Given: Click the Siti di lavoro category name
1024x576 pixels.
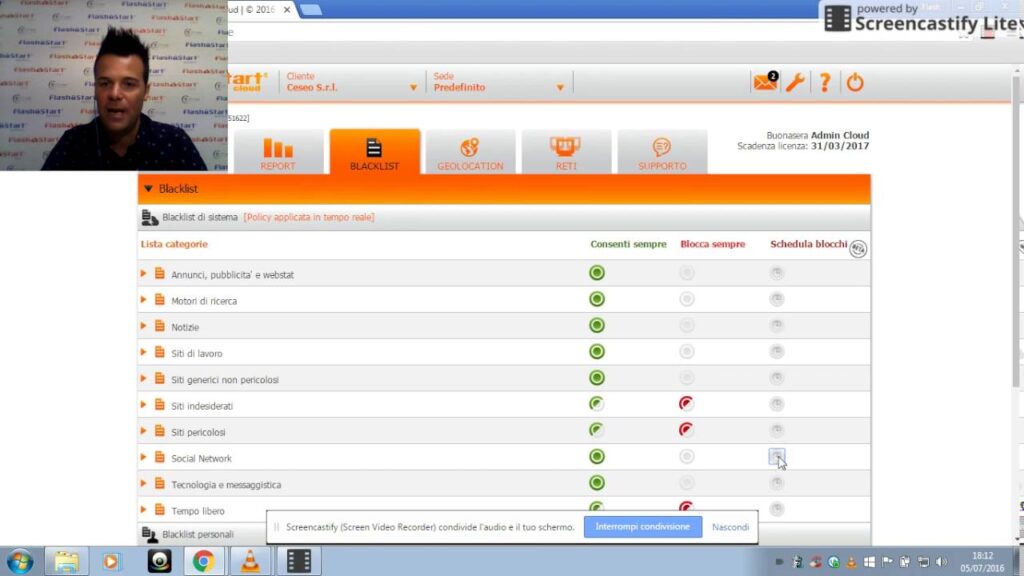Looking at the screenshot, I should click(197, 353).
